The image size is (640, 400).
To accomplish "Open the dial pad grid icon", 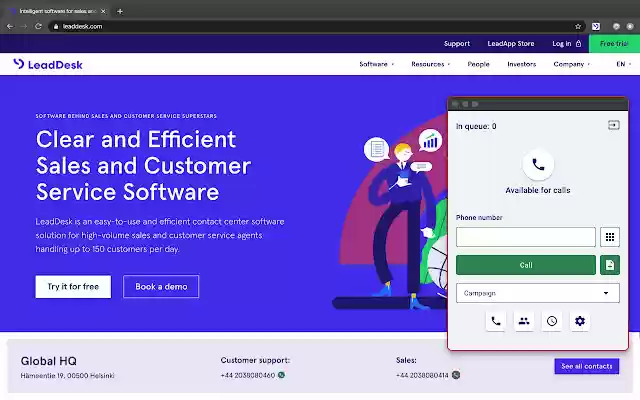I will pyautogui.click(x=610, y=237).
